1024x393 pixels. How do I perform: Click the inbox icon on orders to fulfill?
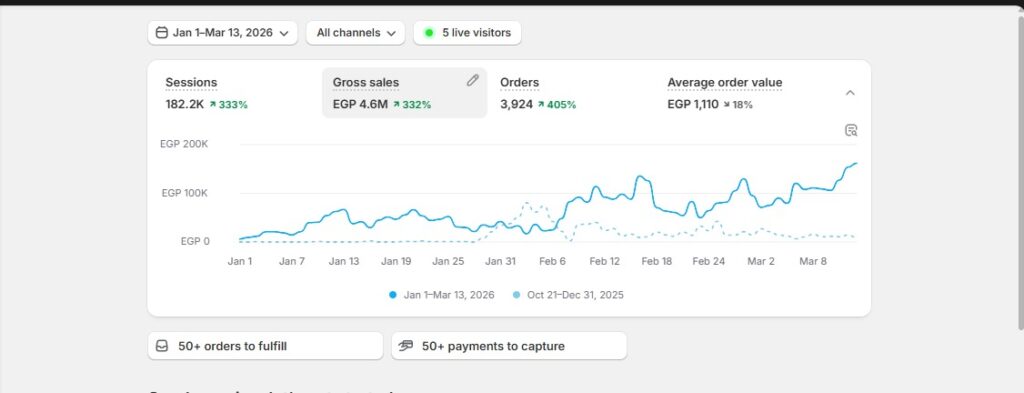tap(163, 346)
